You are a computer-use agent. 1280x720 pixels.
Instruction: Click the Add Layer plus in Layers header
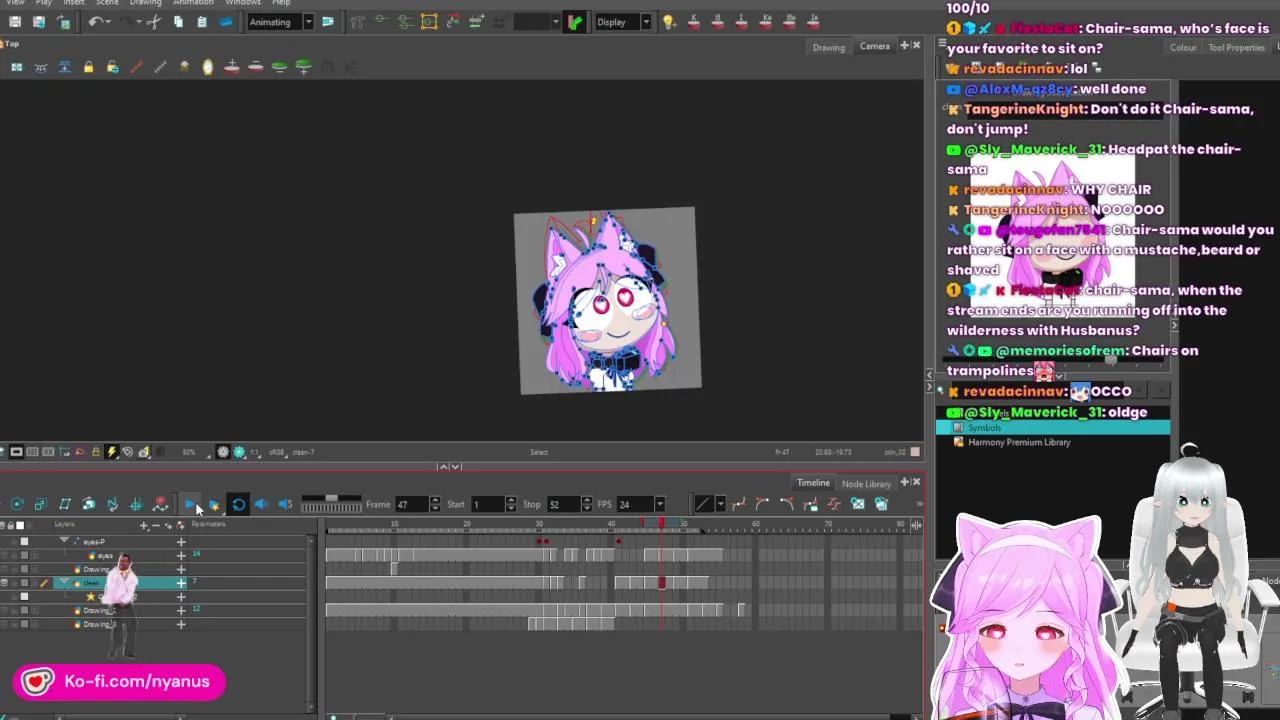click(144, 525)
